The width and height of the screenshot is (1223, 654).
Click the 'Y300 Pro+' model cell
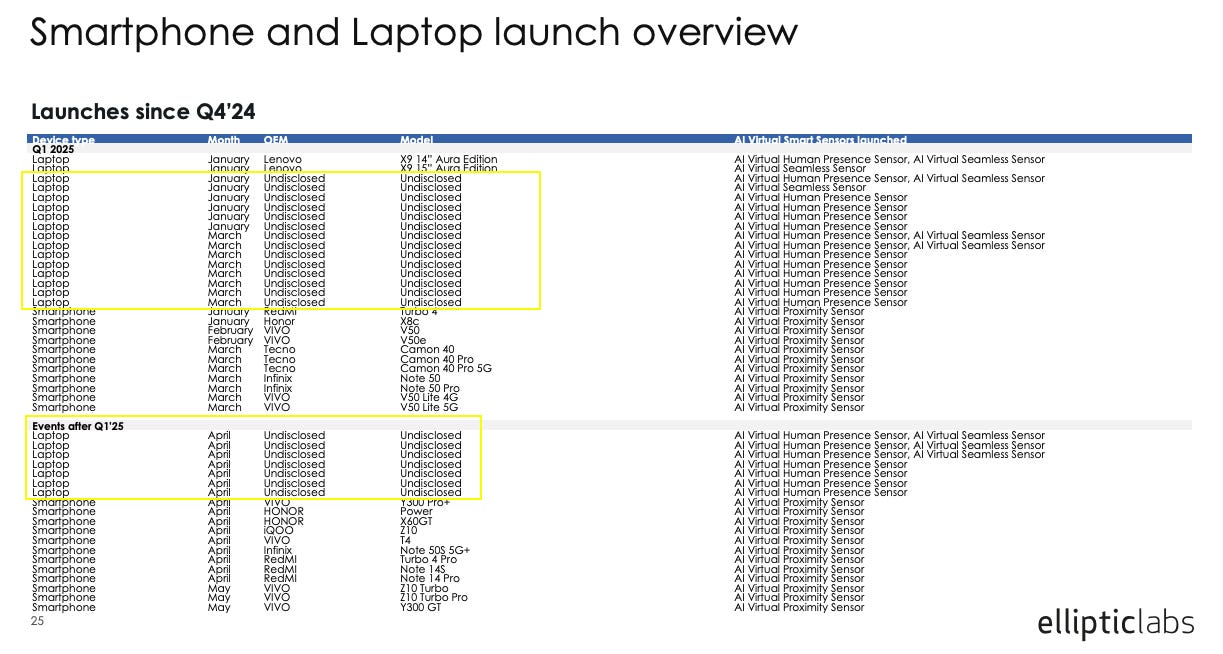tap(425, 502)
